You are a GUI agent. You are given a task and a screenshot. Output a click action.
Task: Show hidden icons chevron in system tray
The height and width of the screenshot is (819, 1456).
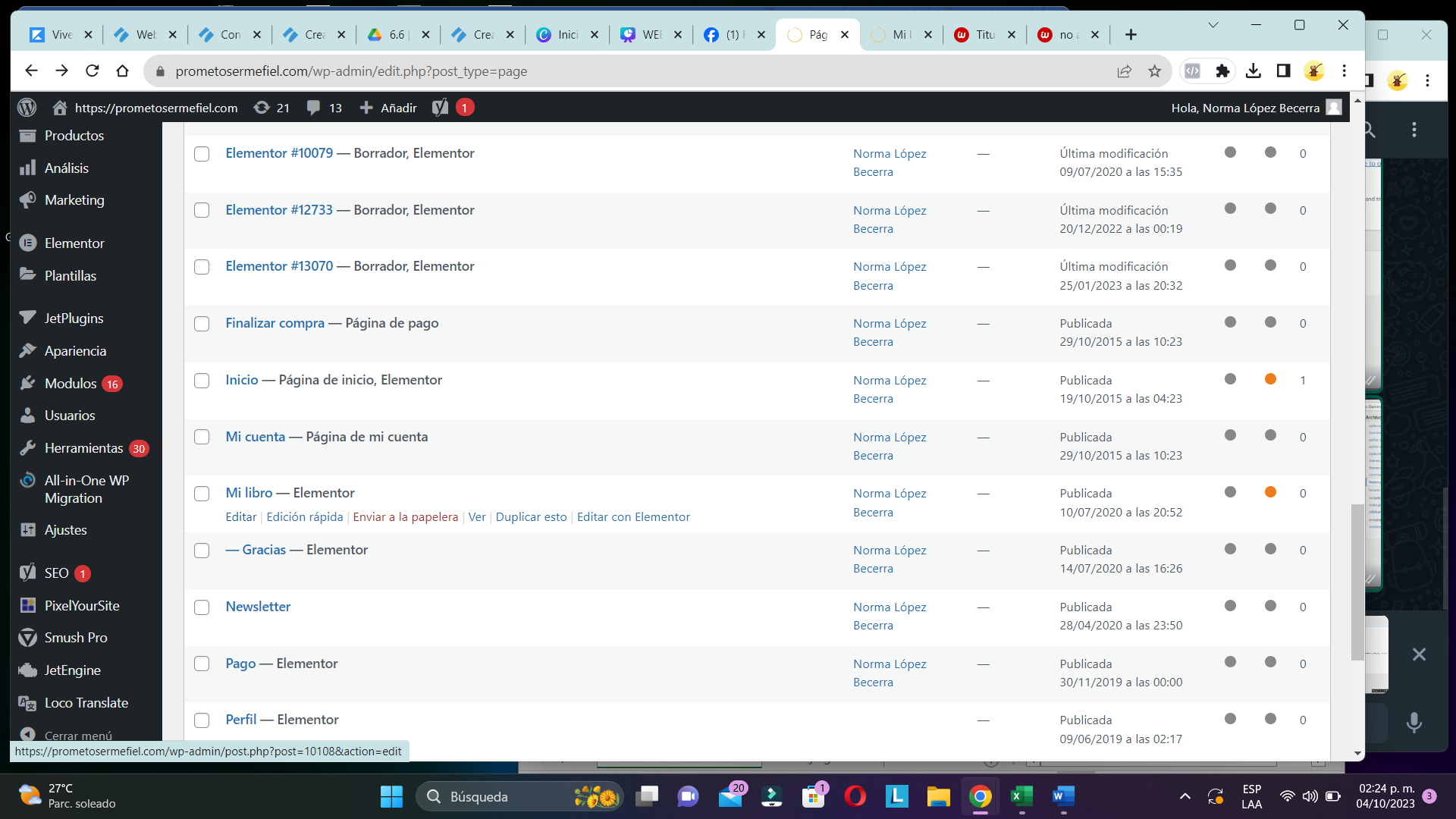(x=1185, y=796)
